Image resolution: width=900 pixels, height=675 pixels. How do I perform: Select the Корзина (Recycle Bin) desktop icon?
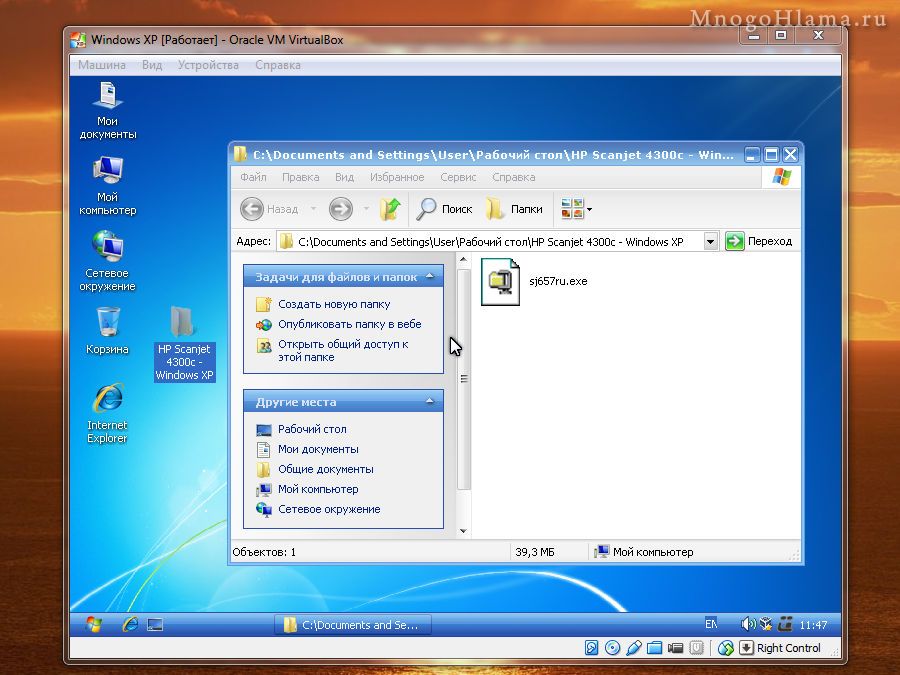(x=107, y=331)
